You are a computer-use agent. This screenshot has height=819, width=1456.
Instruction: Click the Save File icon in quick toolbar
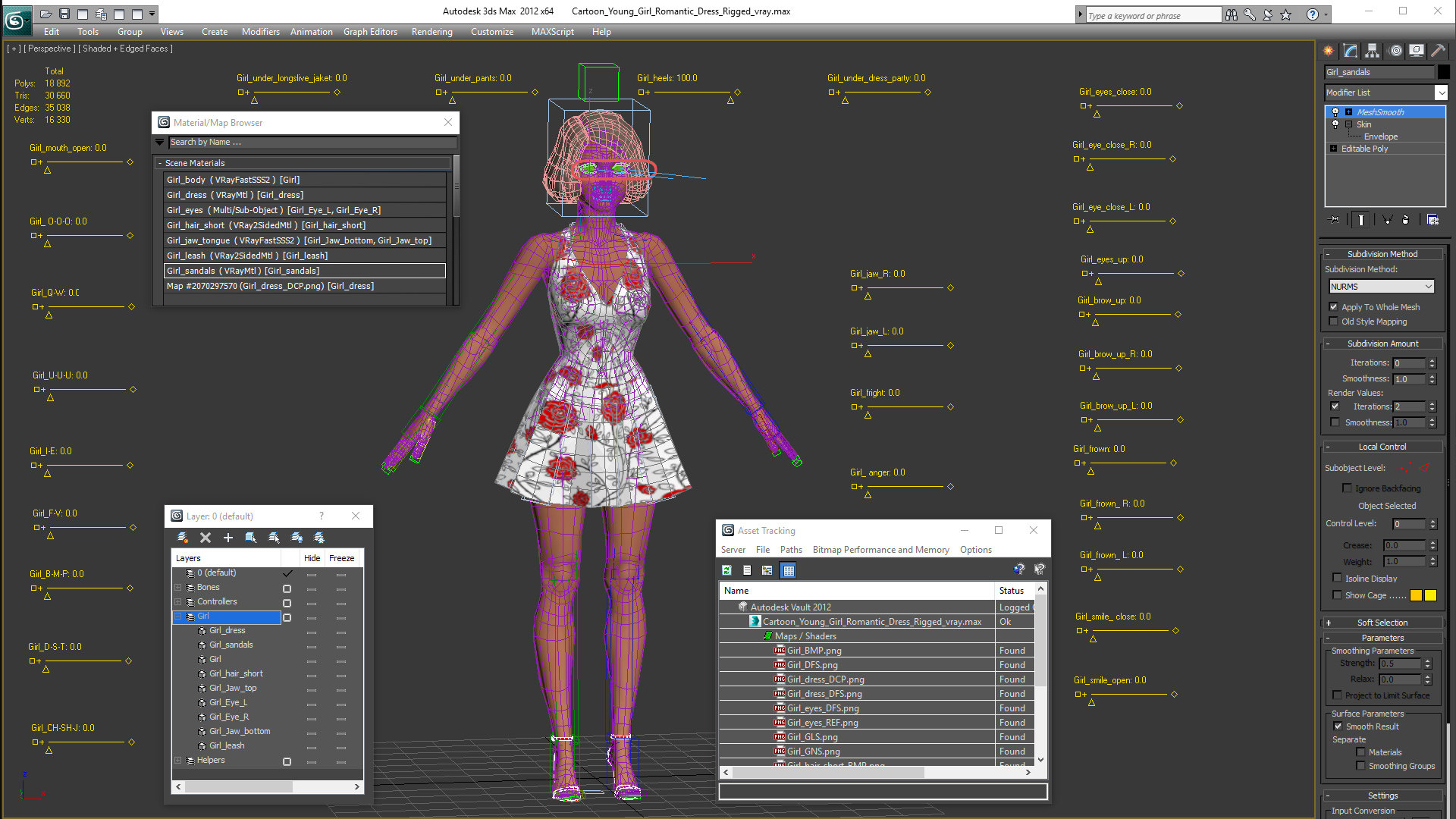click(x=64, y=14)
